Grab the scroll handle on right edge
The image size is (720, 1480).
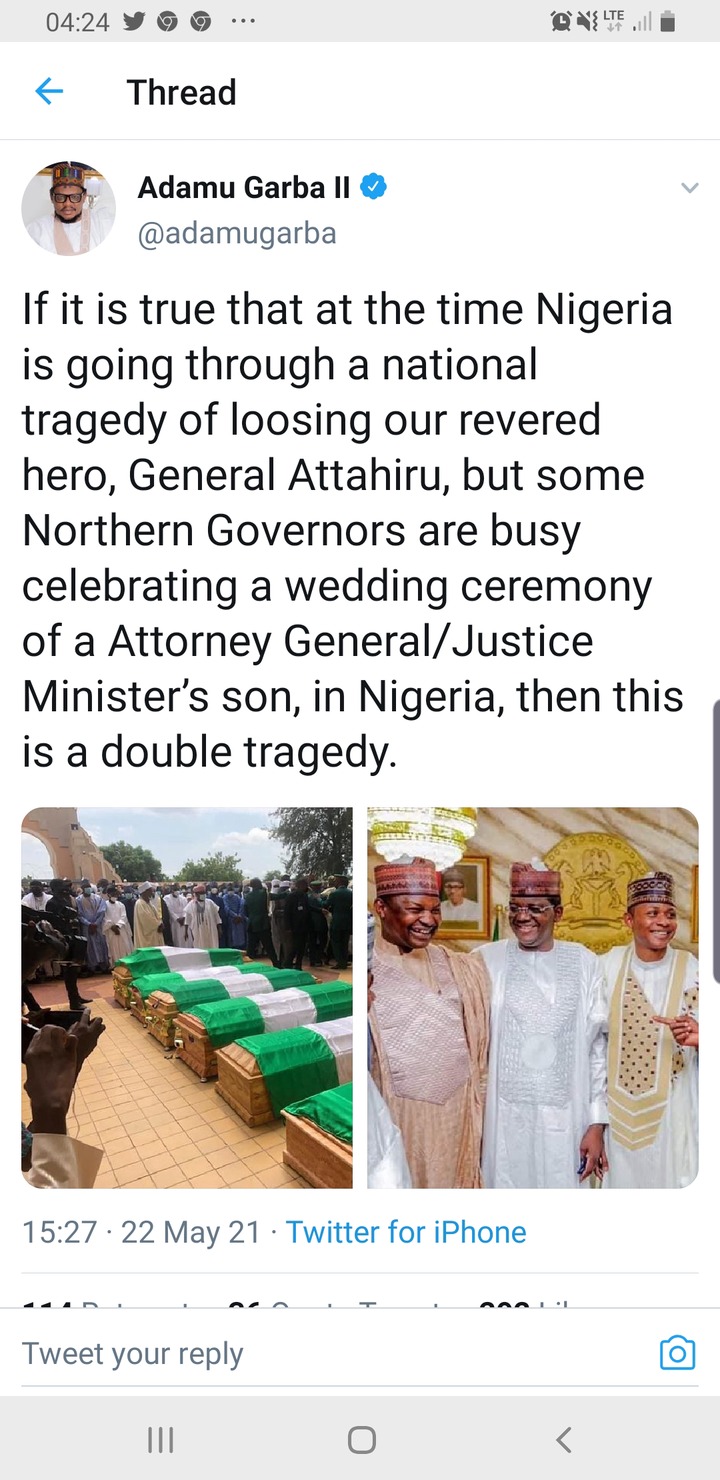(x=716, y=840)
